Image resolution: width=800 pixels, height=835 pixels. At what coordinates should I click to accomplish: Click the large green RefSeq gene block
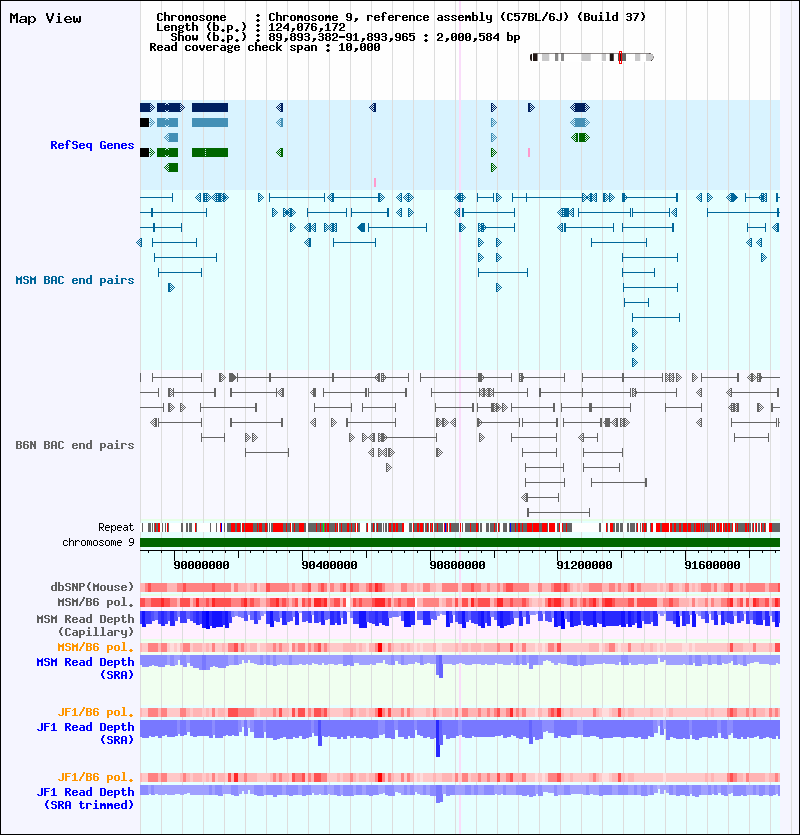point(209,153)
